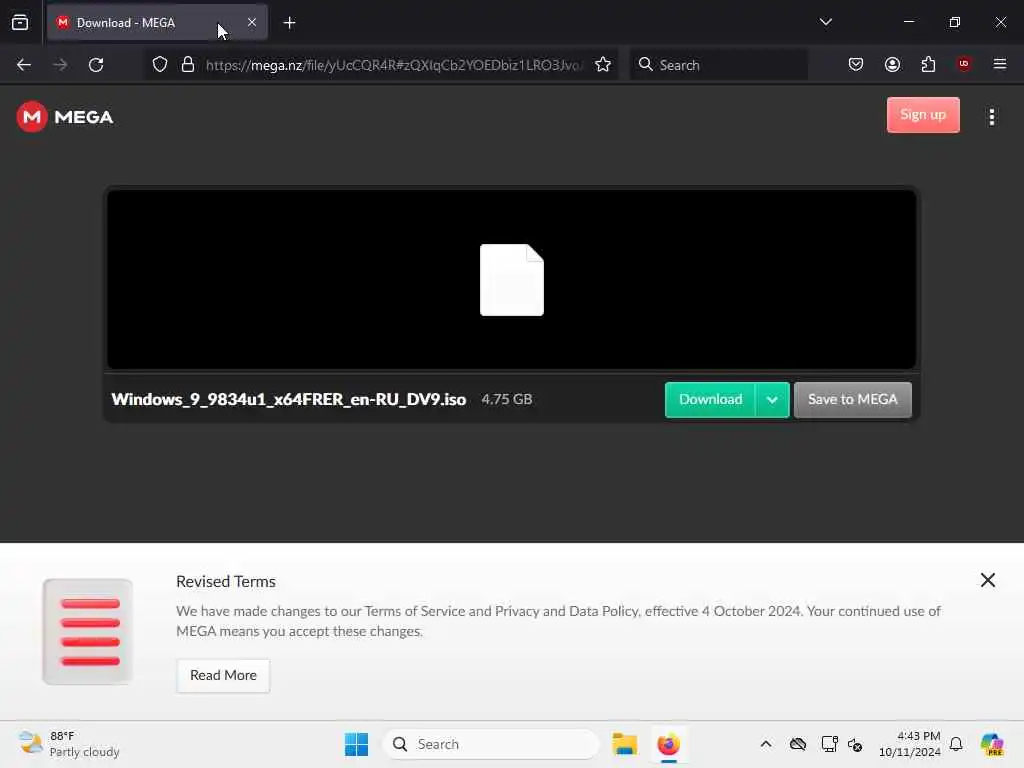
Task: Select the Download - MEGA tab
Action: tap(157, 22)
